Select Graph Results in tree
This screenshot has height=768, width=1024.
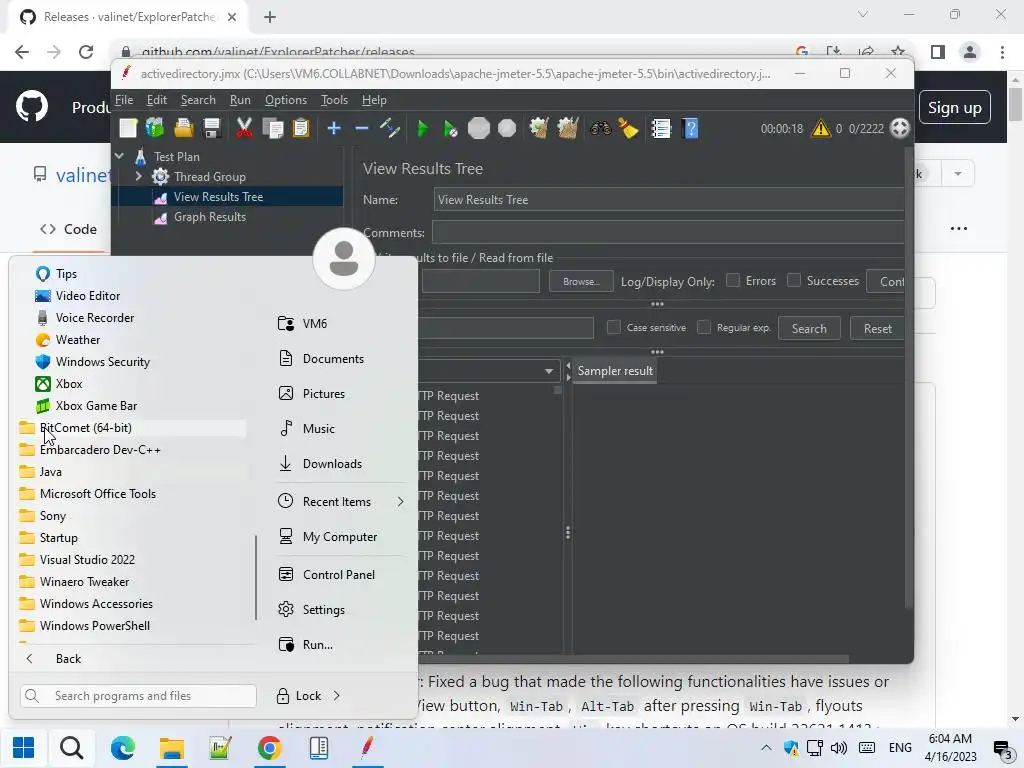click(210, 217)
